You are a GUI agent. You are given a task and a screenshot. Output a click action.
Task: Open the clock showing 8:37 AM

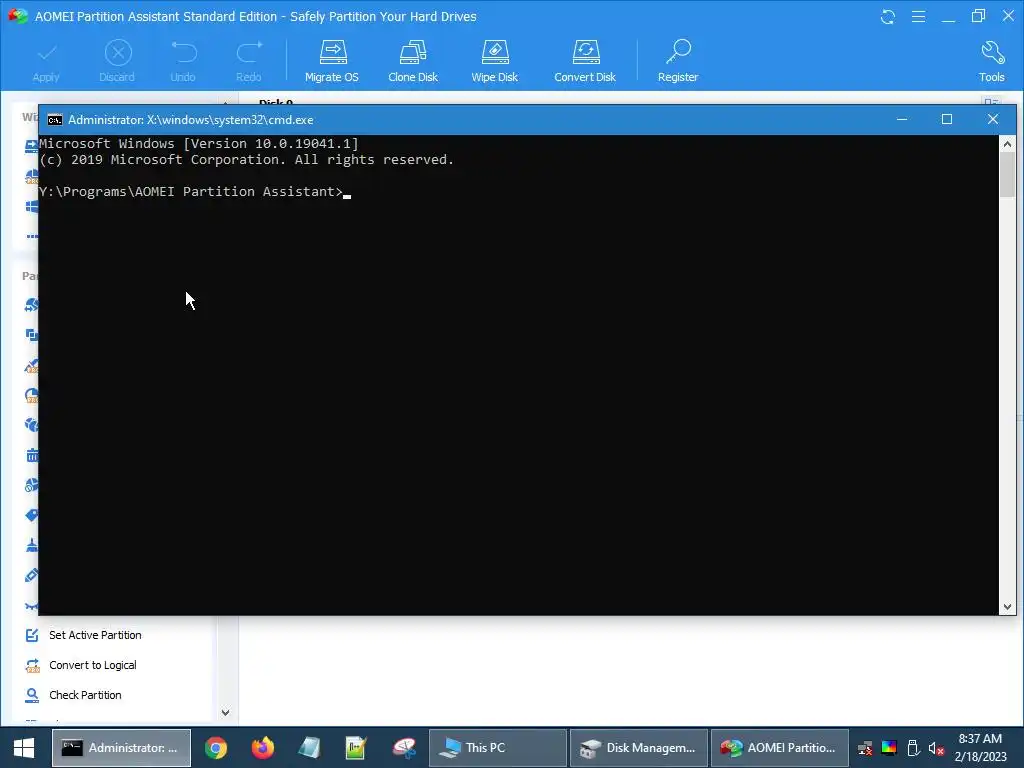tap(980, 748)
